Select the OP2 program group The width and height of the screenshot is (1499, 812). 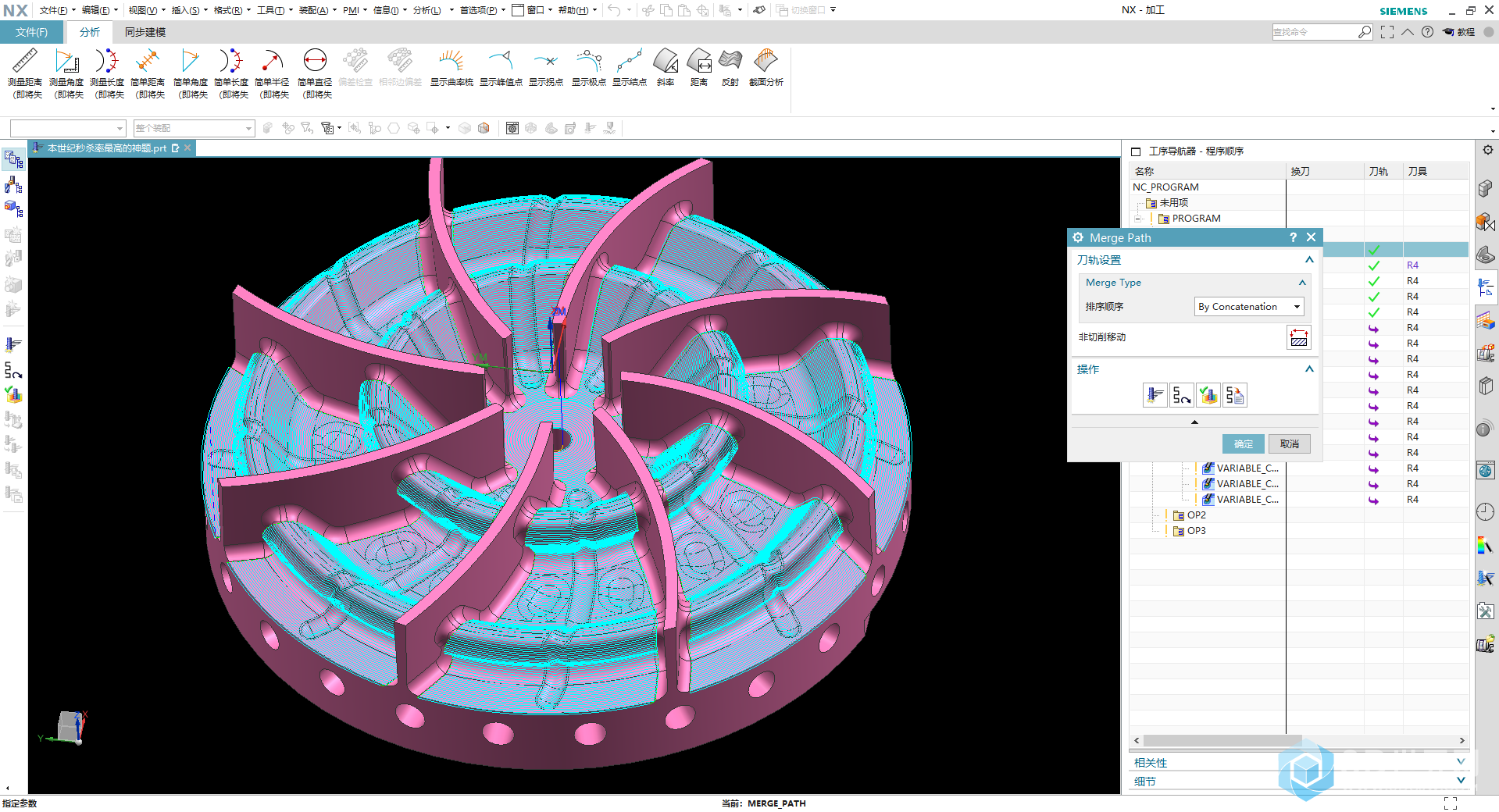(1196, 515)
